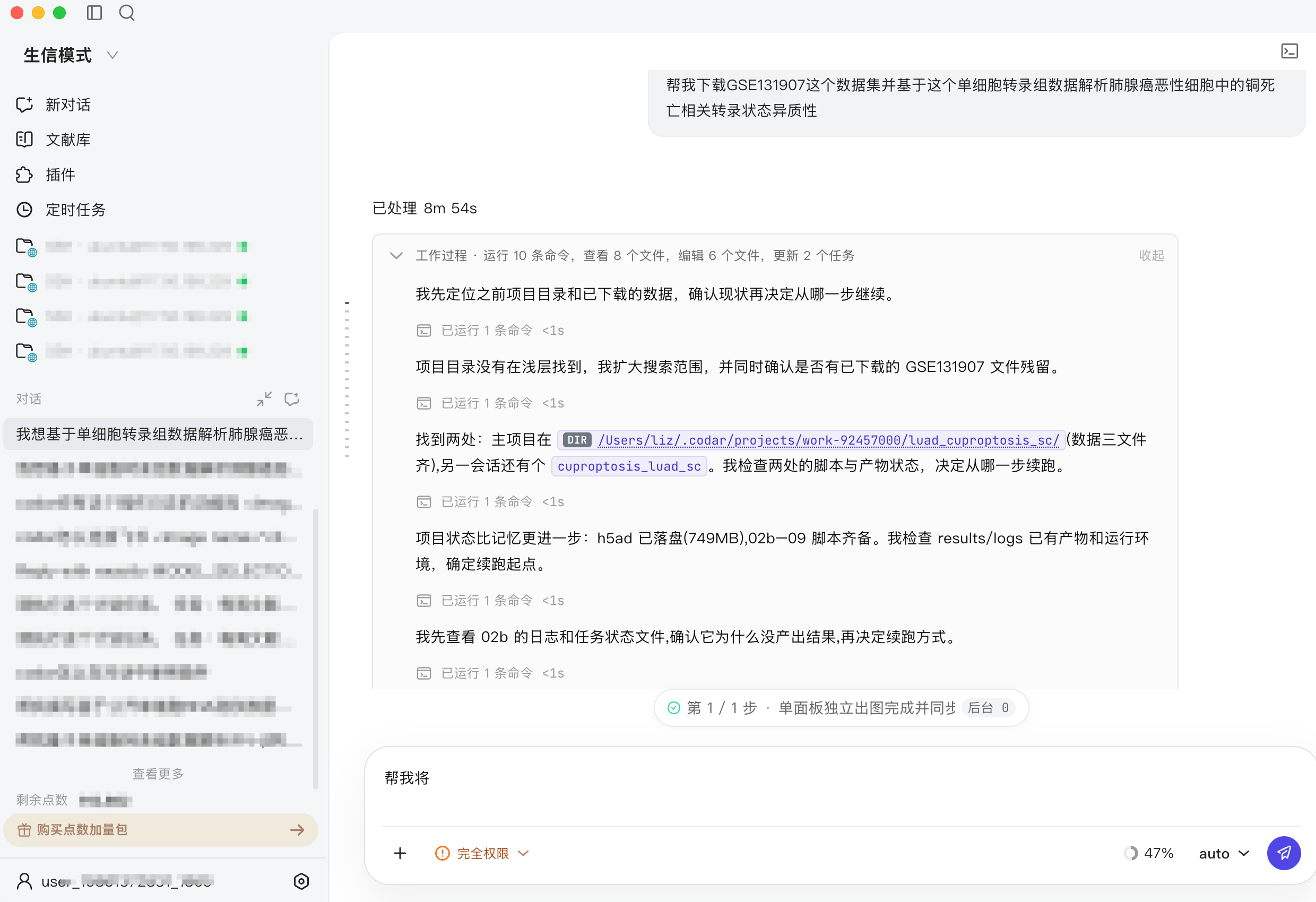Collapse the 工作过程 chevron expander
Image resolution: width=1316 pixels, height=902 pixels.
coord(396,255)
